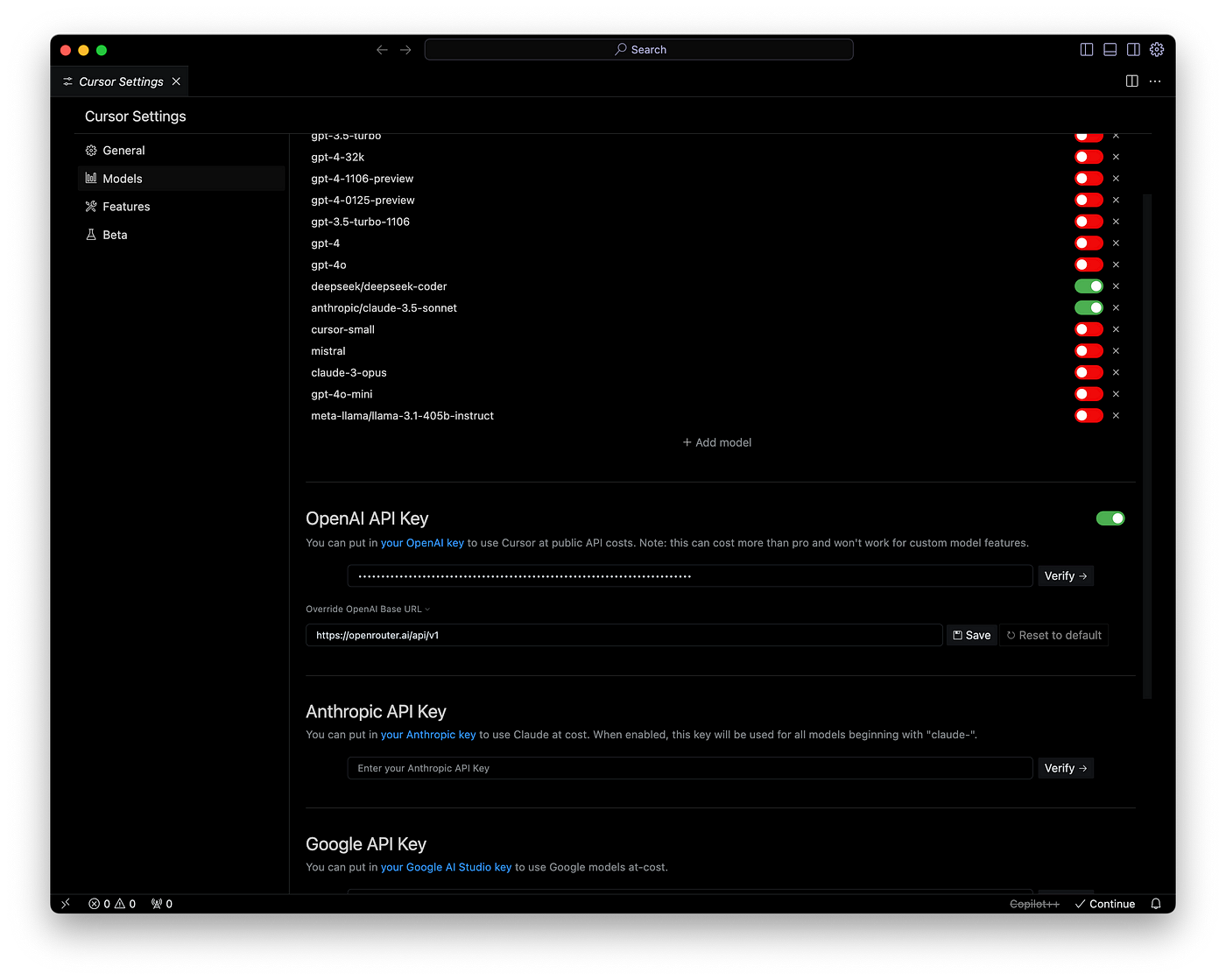Click Continue status bar item
Viewport: 1226px width, 980px height.
click(x=1104, y=904)
